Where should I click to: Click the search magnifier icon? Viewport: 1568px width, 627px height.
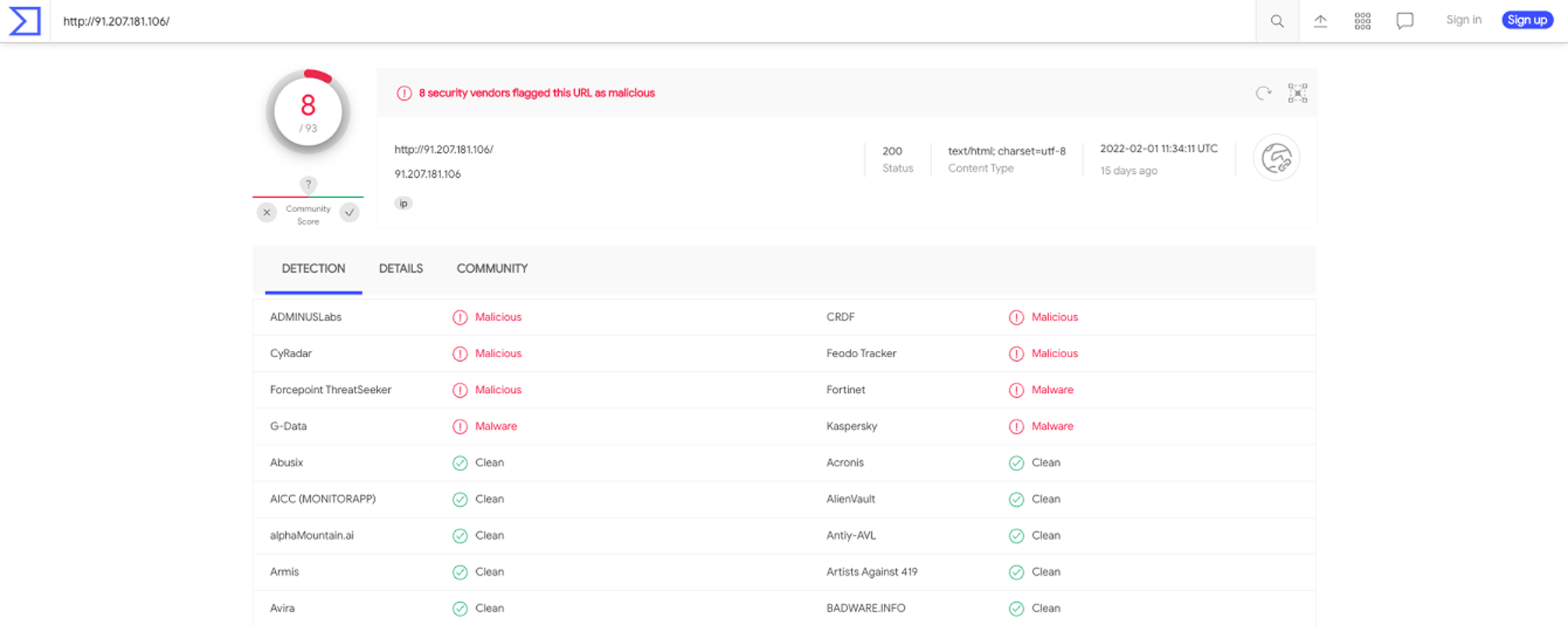(x=1277, y=21)
